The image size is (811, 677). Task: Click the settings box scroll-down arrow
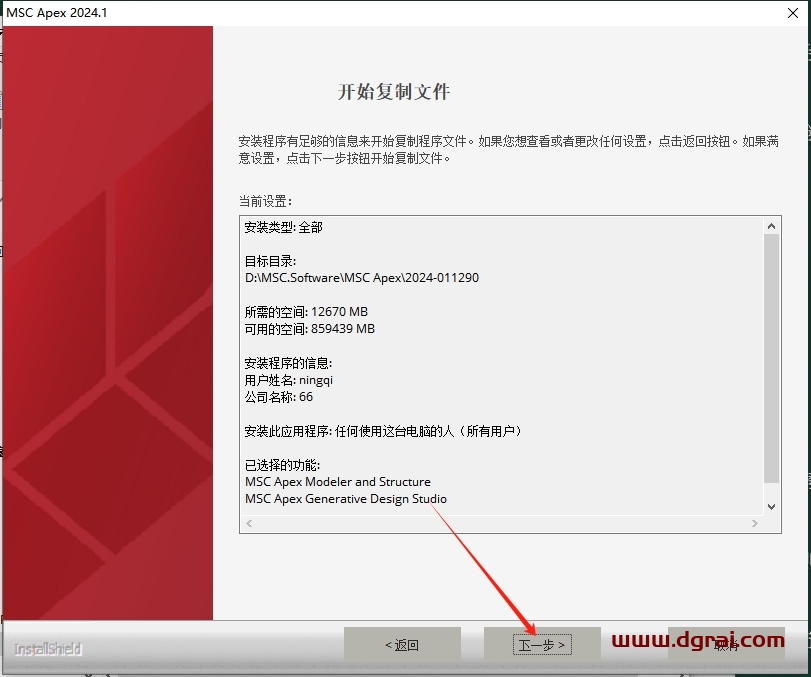pyautogui.click(x=771, y=507)
